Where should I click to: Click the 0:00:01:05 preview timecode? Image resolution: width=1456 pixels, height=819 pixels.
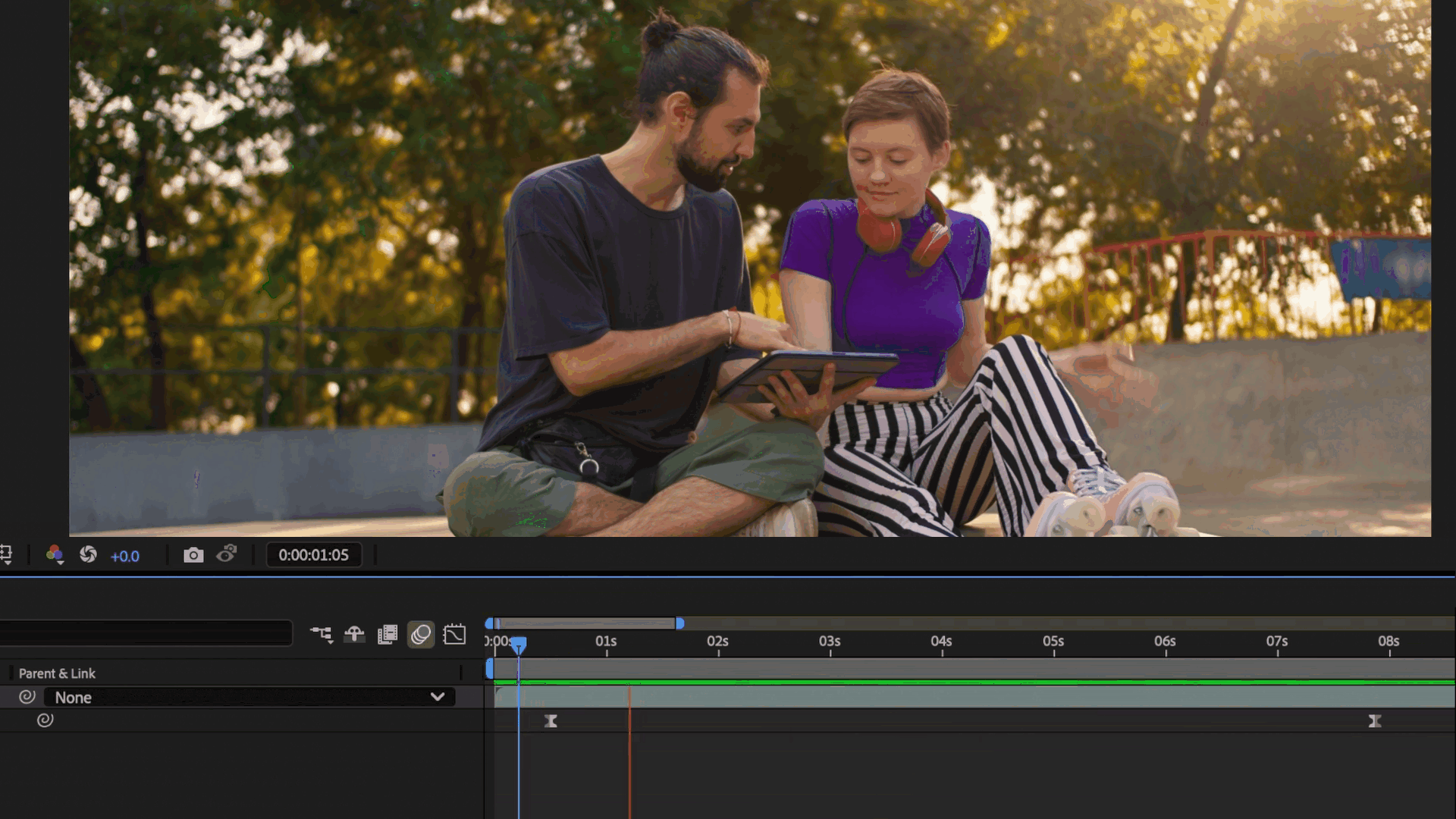[x=313, y=555]
